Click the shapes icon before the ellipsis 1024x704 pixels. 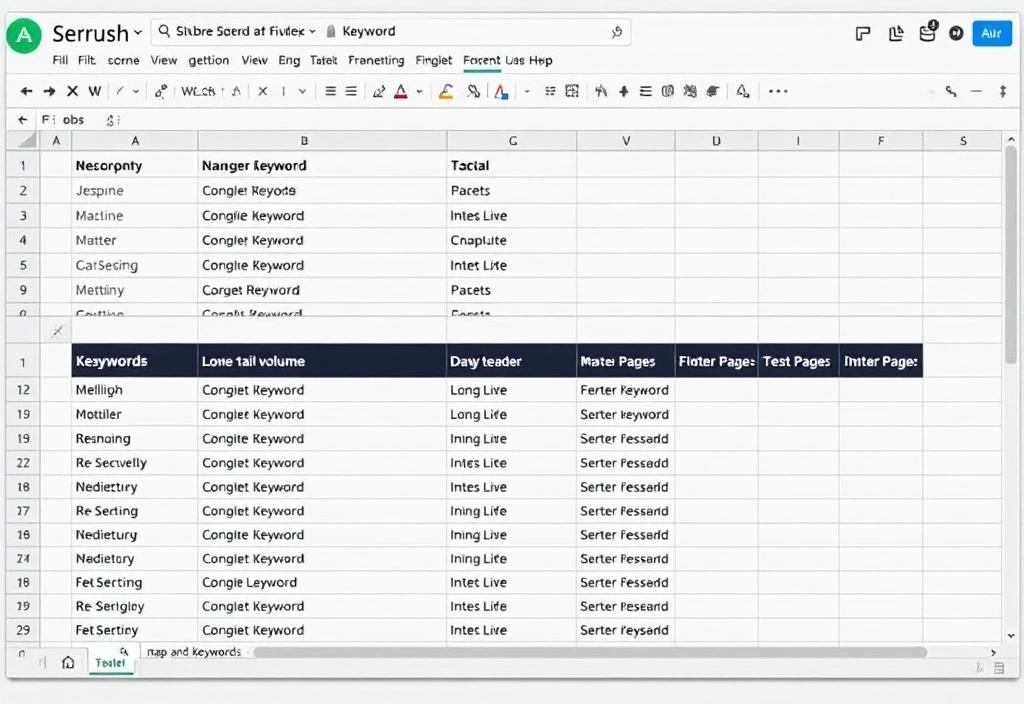[x=743, y=91]
